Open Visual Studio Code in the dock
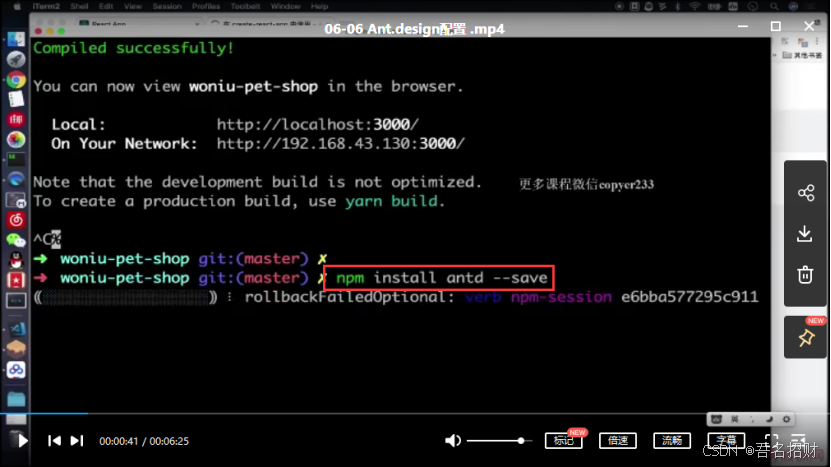The width and height of the screenshot is (831, 467). pyautogui.click(x=16, y=329)
